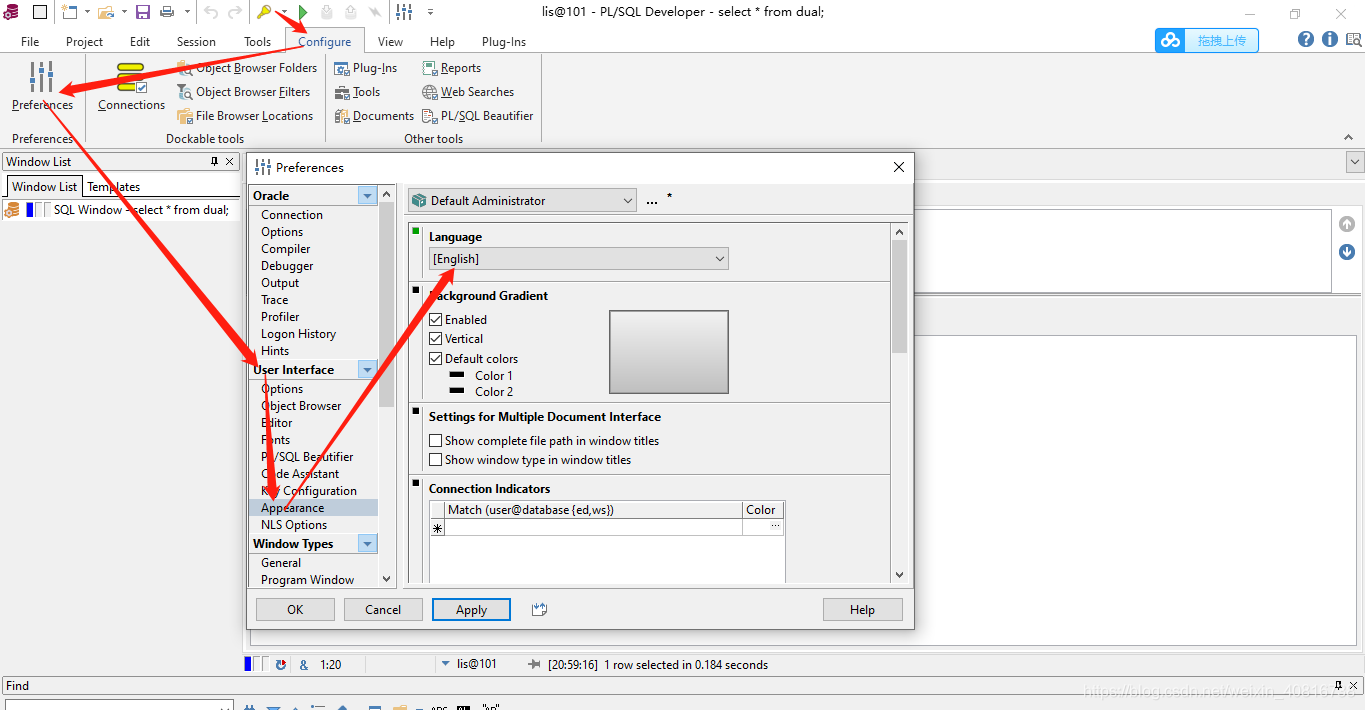Open the File menu
The height and width of the screenshot is (710, 1365).
click(30, 42)
